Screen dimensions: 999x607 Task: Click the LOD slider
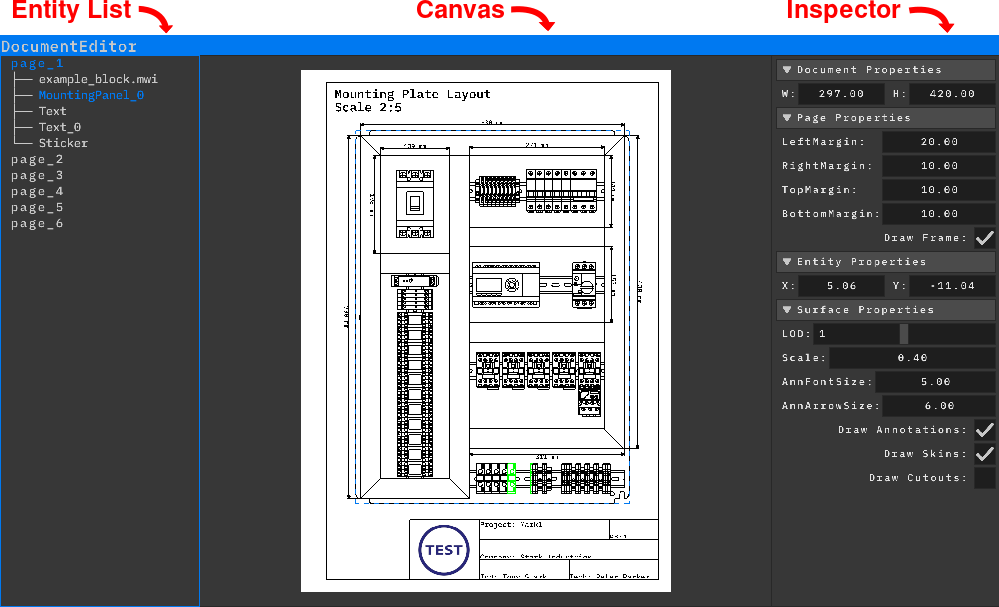904,334
